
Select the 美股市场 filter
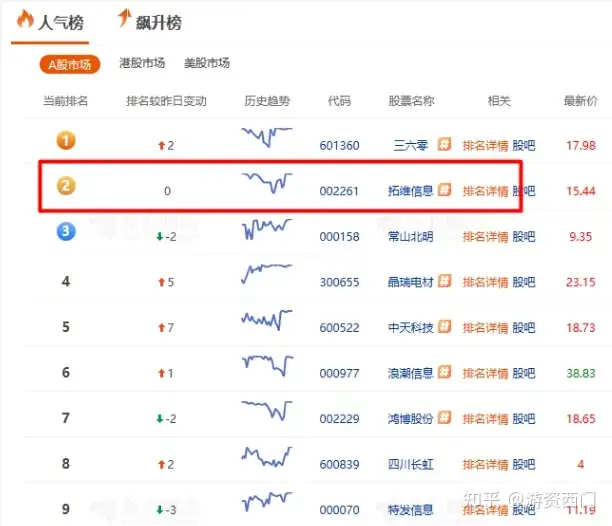point(207,63)
